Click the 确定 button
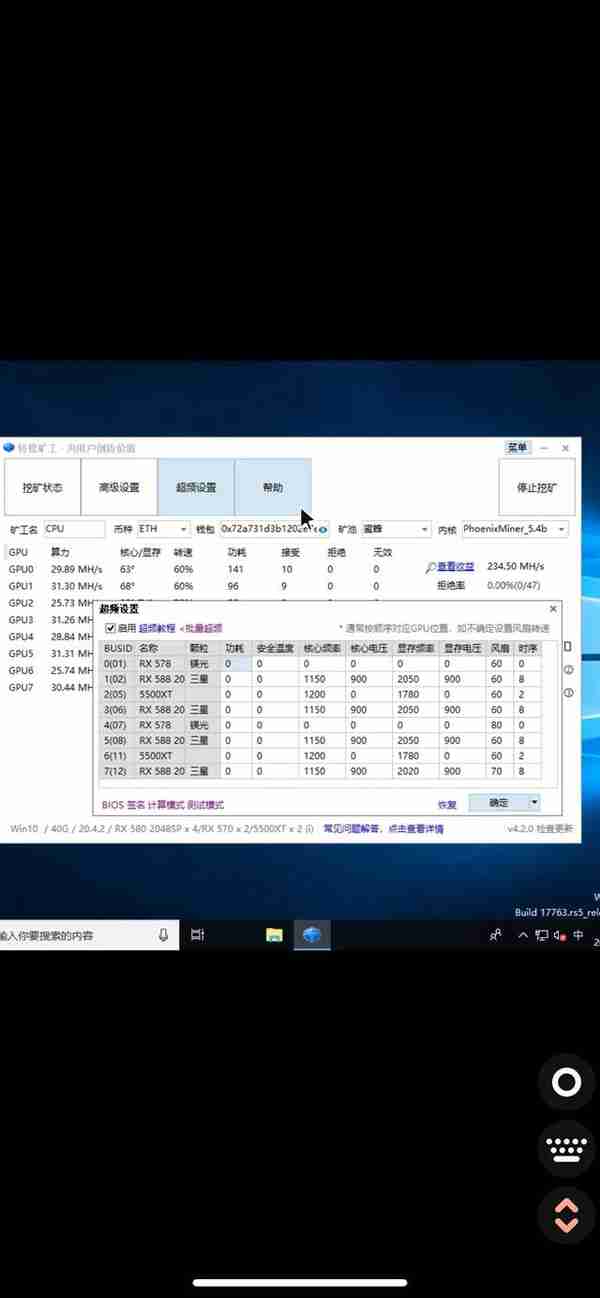The height and width of the screenshot is (1298, 600). coord(498,803)
